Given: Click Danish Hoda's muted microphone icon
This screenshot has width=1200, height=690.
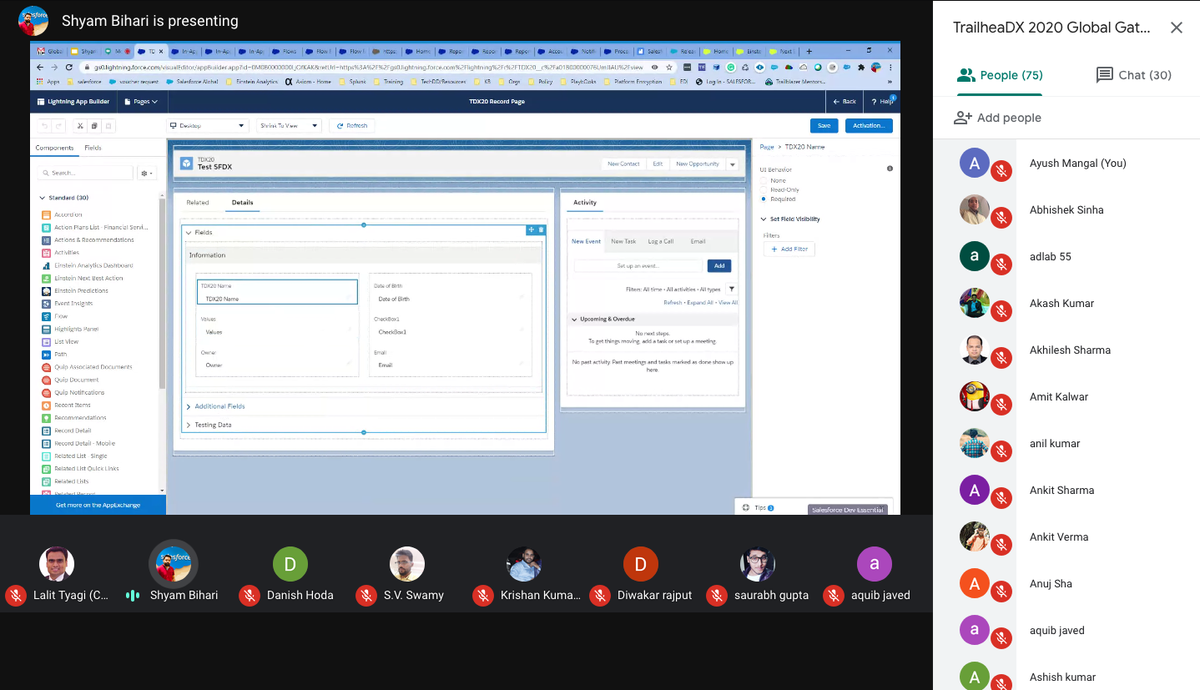Looking at the screenshot, I should click(x=250, y=596).
